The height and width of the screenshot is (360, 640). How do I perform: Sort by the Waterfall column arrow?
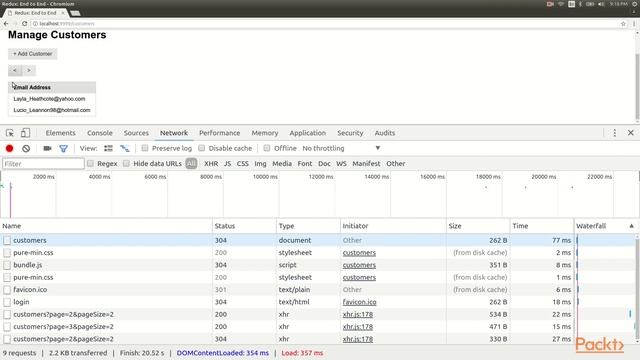pos(631,226)
